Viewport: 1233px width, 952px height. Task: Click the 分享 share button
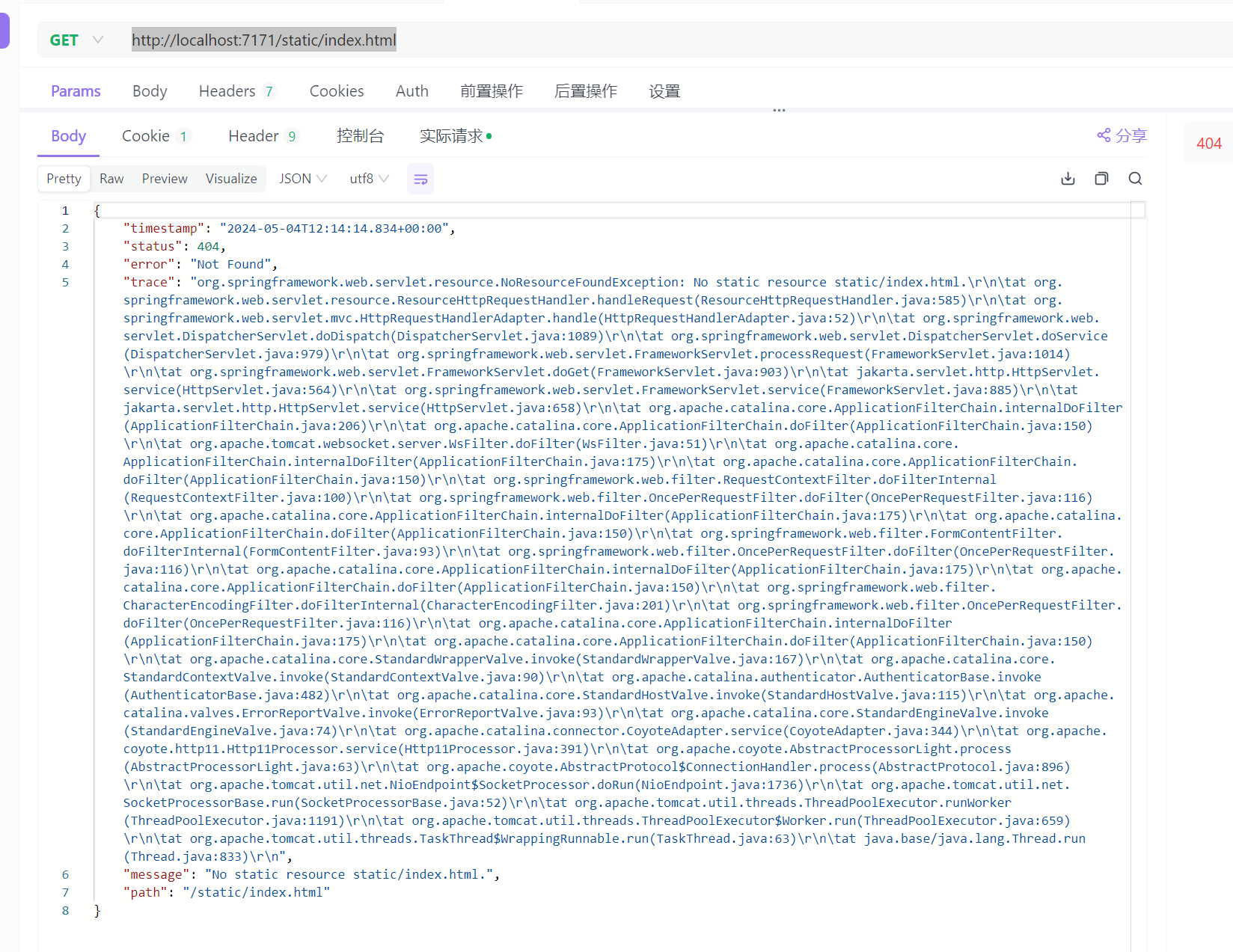[x=1122, y=135]
